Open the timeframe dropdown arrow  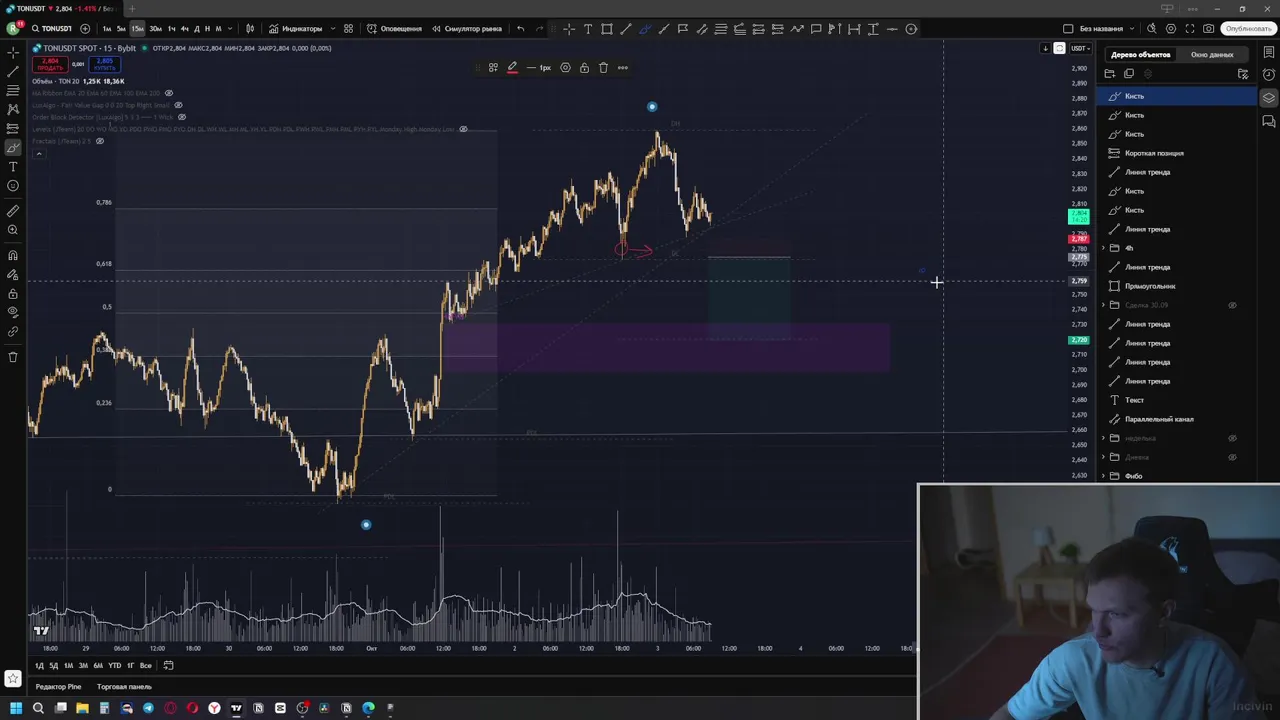click(x=230, y=29)
